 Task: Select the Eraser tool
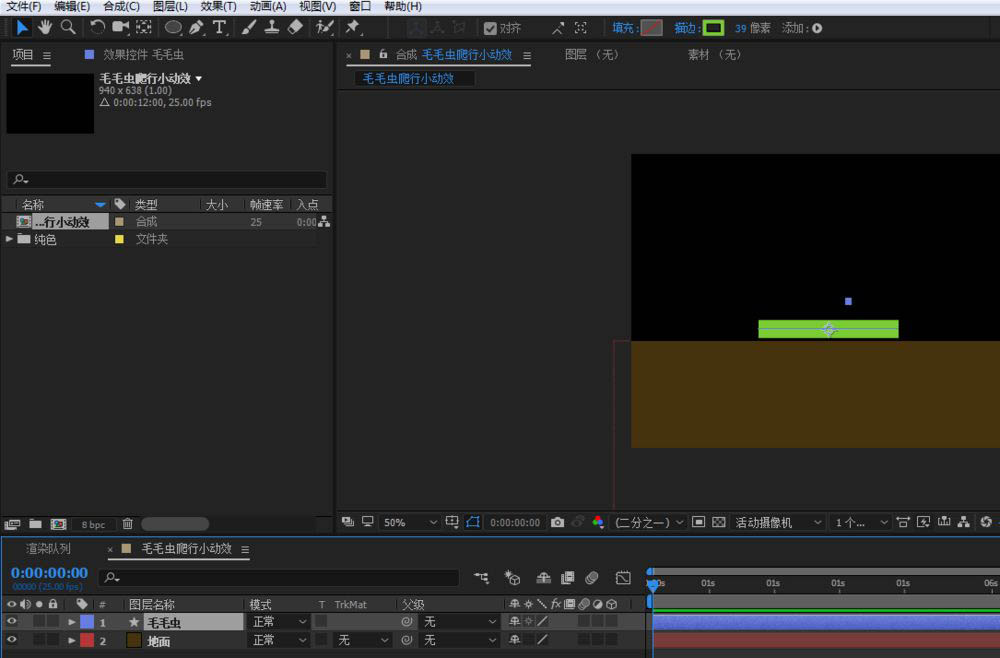coord(295,27)
